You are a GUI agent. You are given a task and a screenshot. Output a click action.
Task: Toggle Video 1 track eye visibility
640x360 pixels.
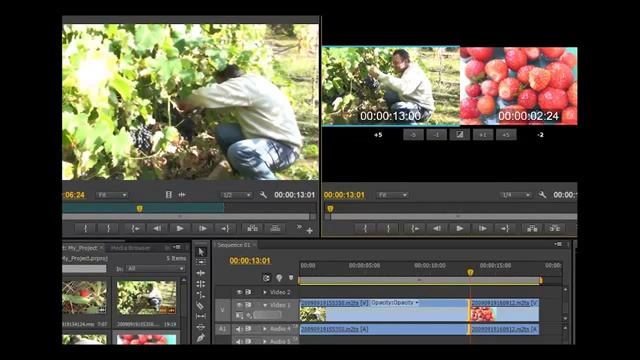coord(239,305)
